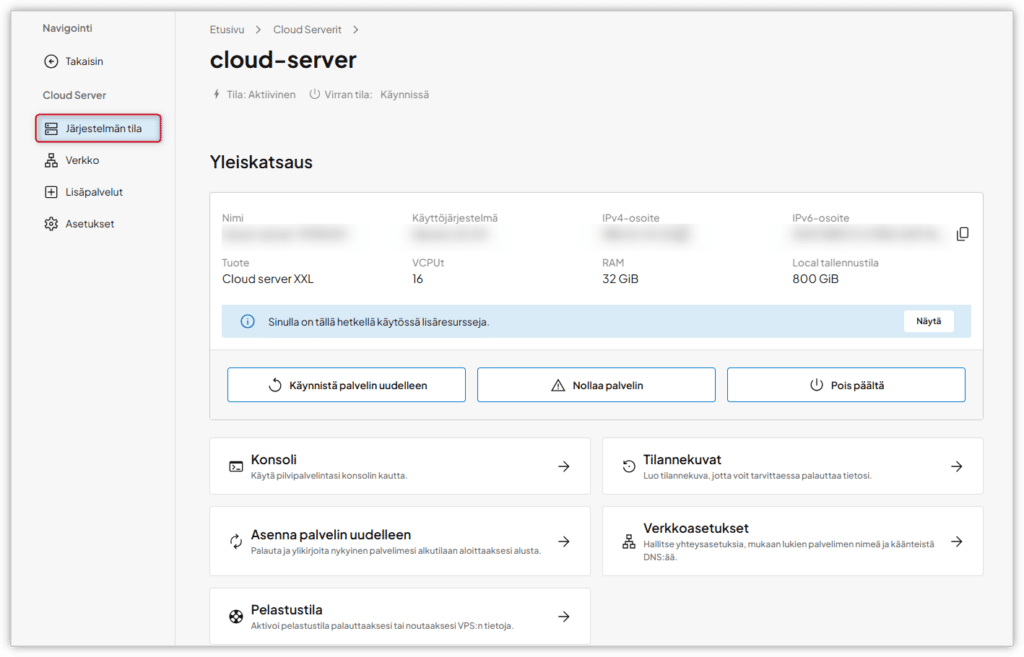Click the Asenna palvelin uudelleen reinstall icon
This screenshot has width=1024, height=657.
tap(236, 541)
